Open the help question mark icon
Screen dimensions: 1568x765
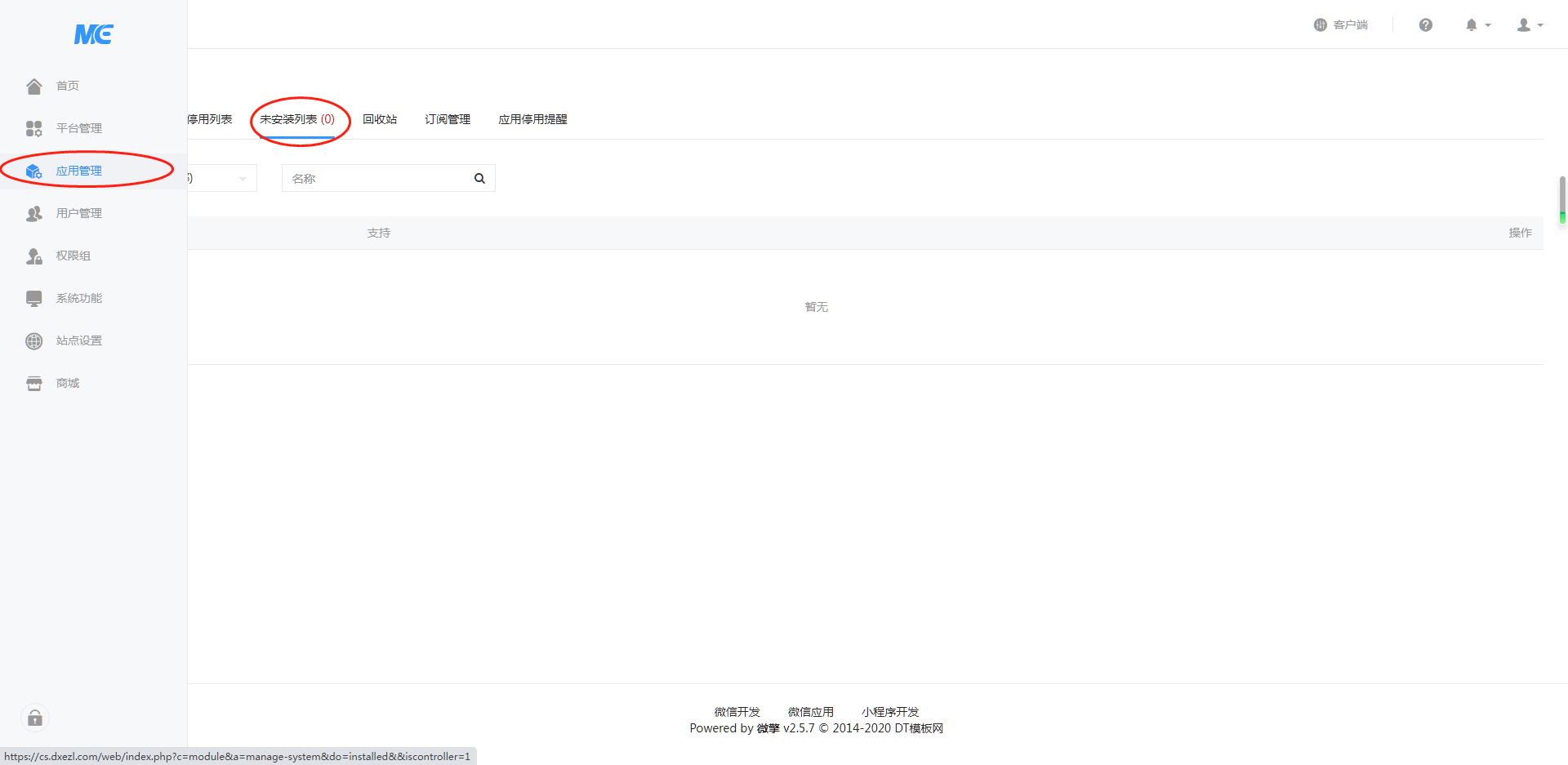pos(1425,24)
